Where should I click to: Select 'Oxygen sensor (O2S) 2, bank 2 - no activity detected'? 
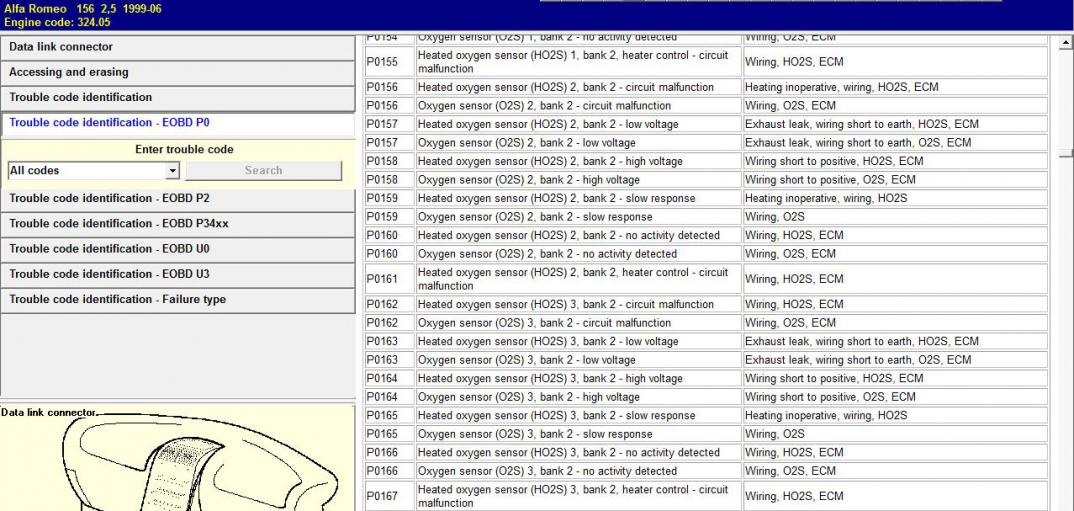coord(579,253)
